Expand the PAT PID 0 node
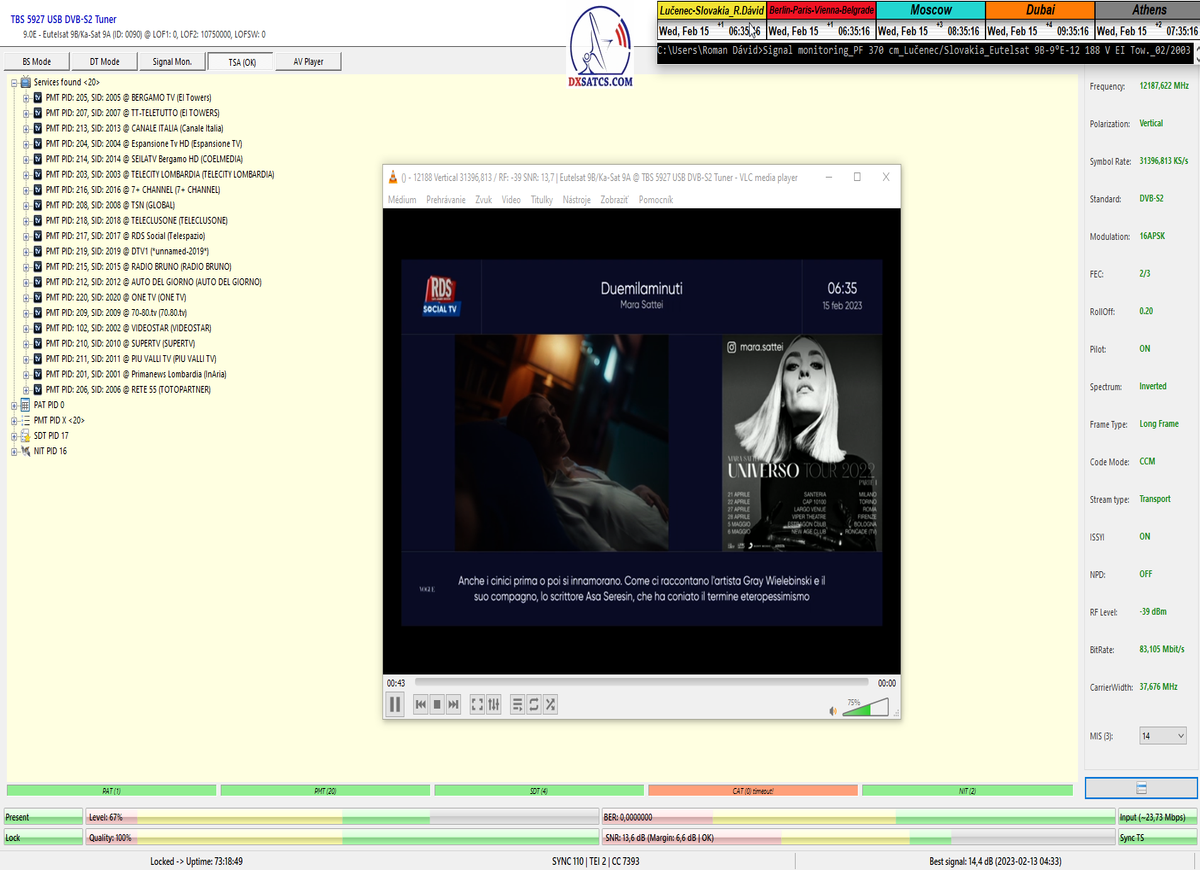Image resolution: width=1200 pixels, height=870 pixels. pos(14,405)
